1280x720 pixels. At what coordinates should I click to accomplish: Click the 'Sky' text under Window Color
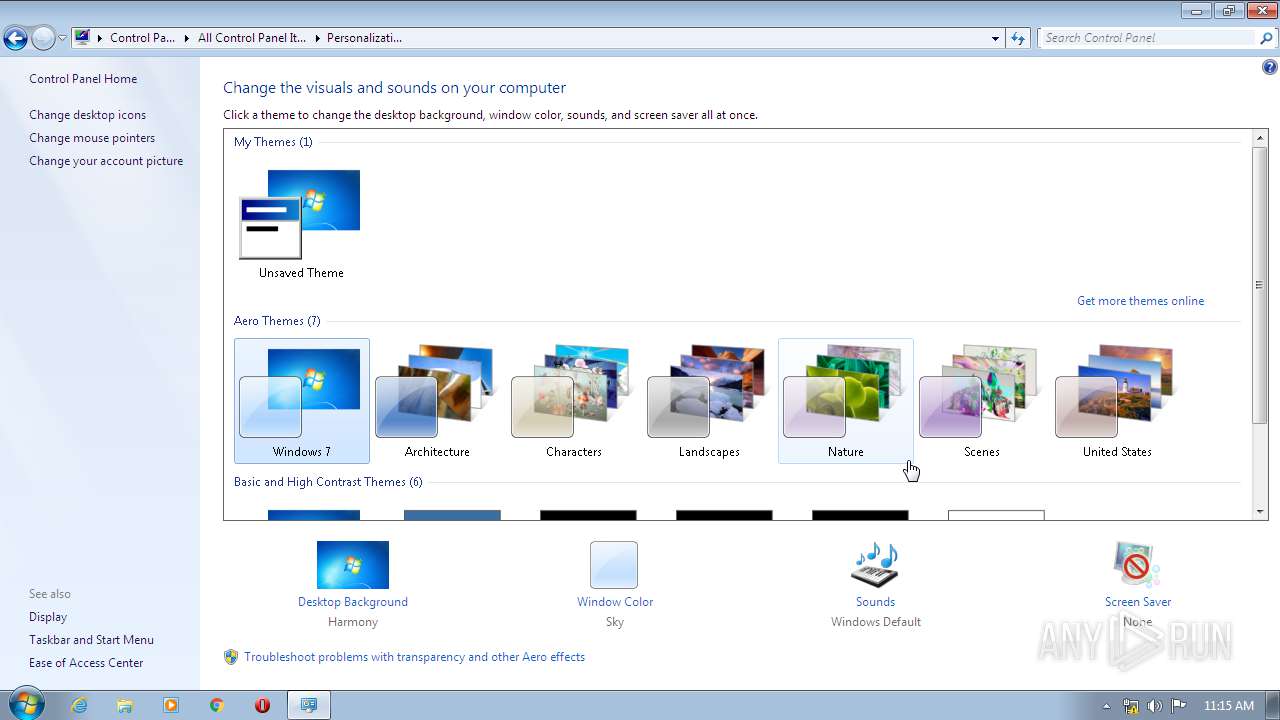coord(614,622)
